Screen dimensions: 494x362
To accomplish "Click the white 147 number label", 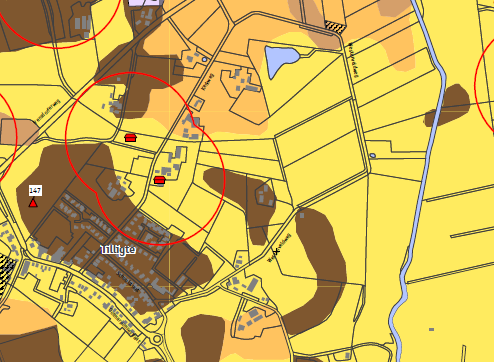I will pos(35,190).
